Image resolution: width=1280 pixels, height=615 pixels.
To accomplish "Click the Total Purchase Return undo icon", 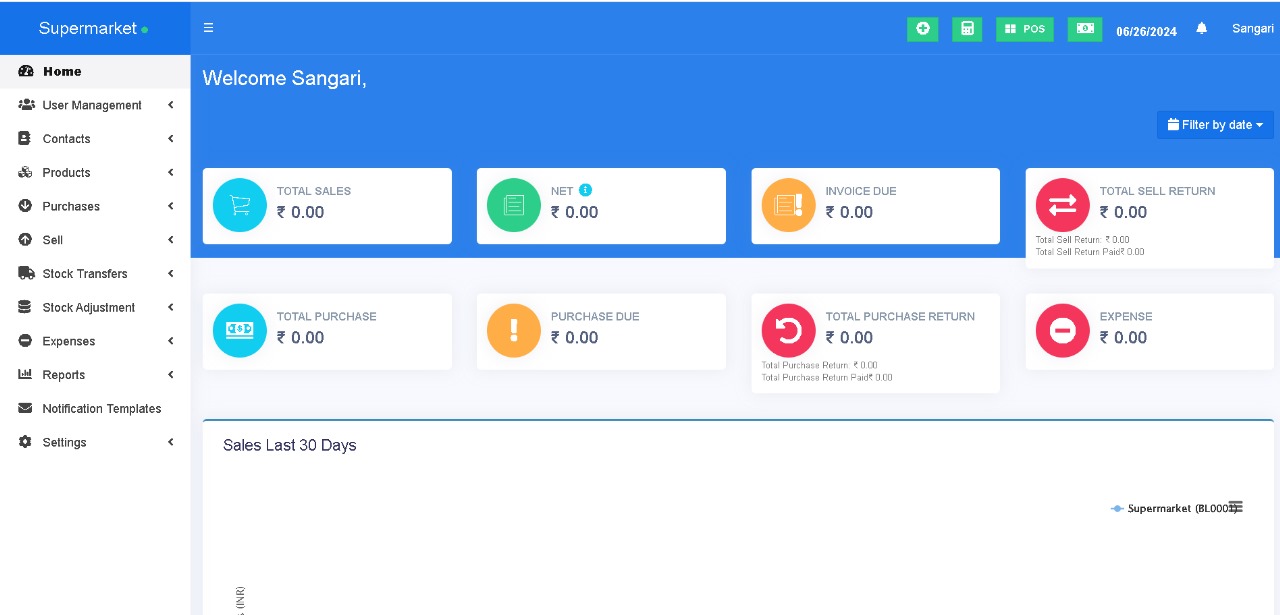I will (x=789, y=330).
